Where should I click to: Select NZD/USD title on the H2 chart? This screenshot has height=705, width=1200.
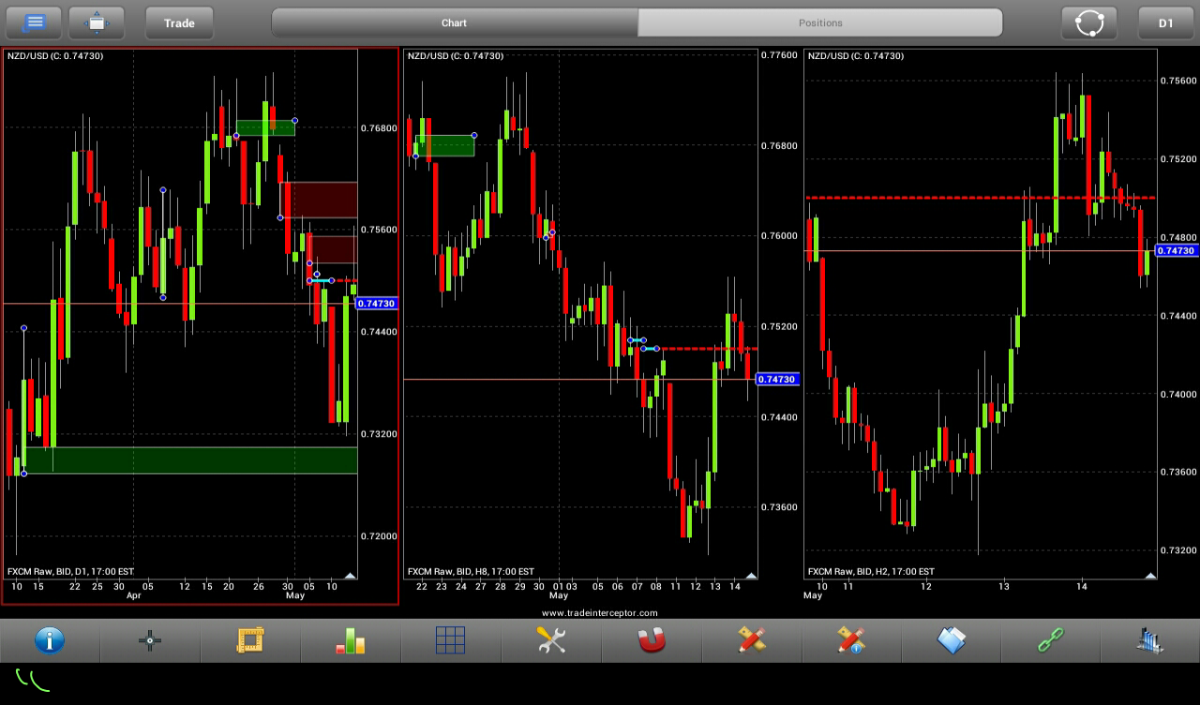[x=855, y=56]
